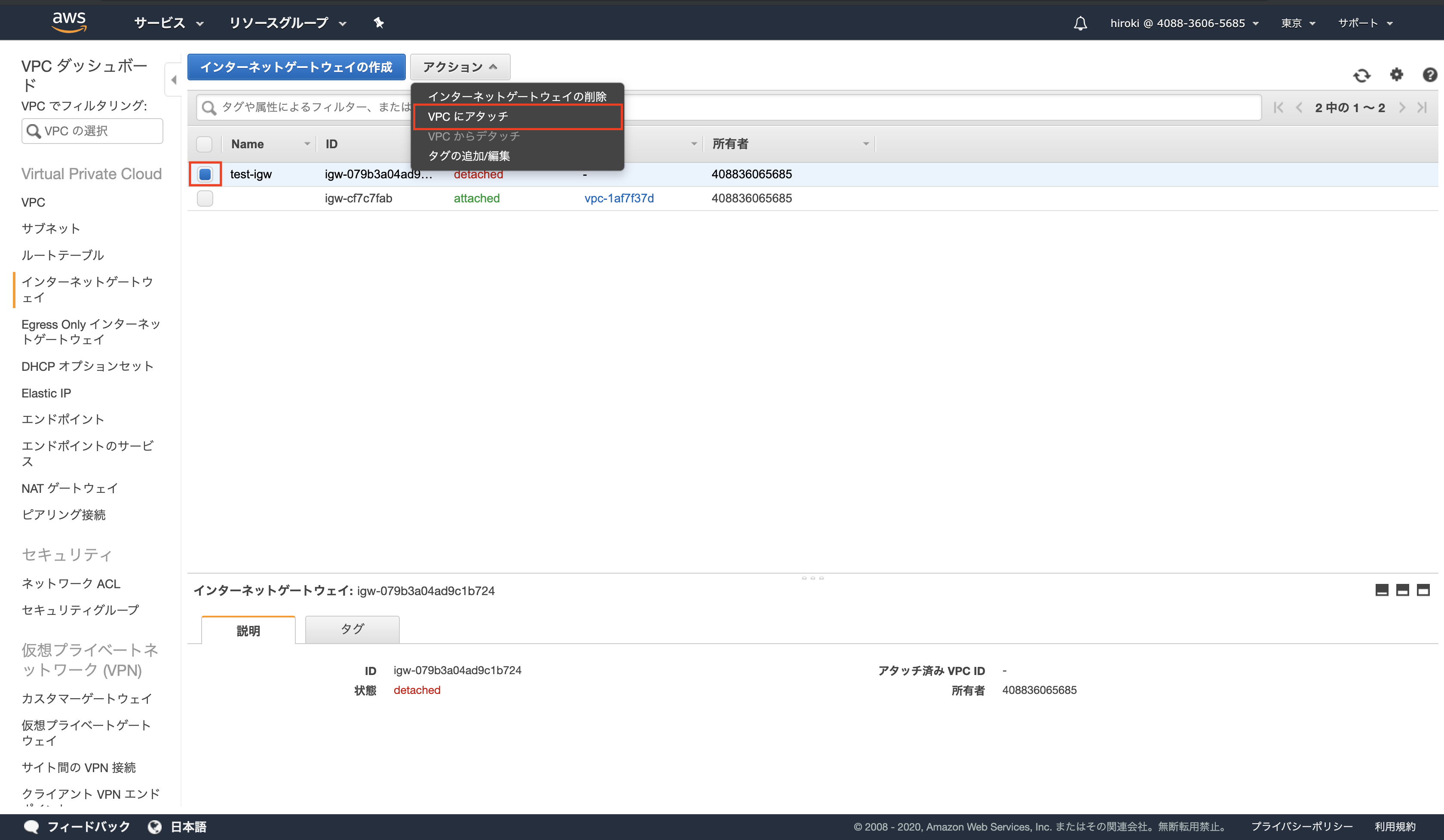This screenshot has height=840, width=1444.
Task: Open the vpc-1af7f37d link
Action: (619, 198)
